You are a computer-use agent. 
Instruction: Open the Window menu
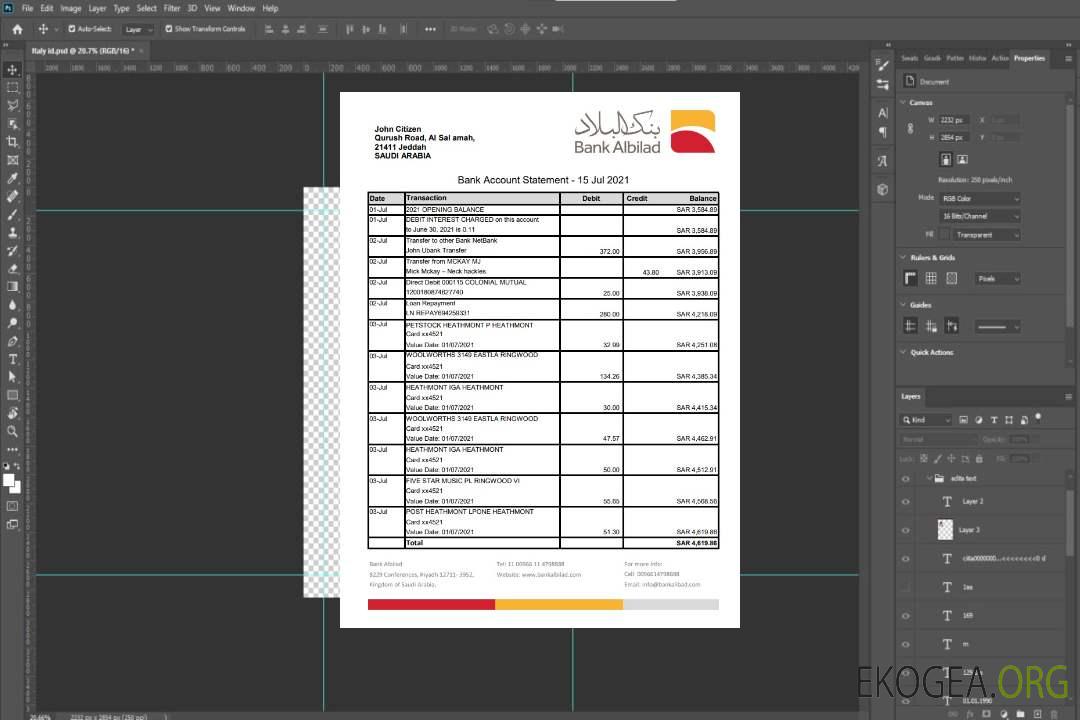241,8
